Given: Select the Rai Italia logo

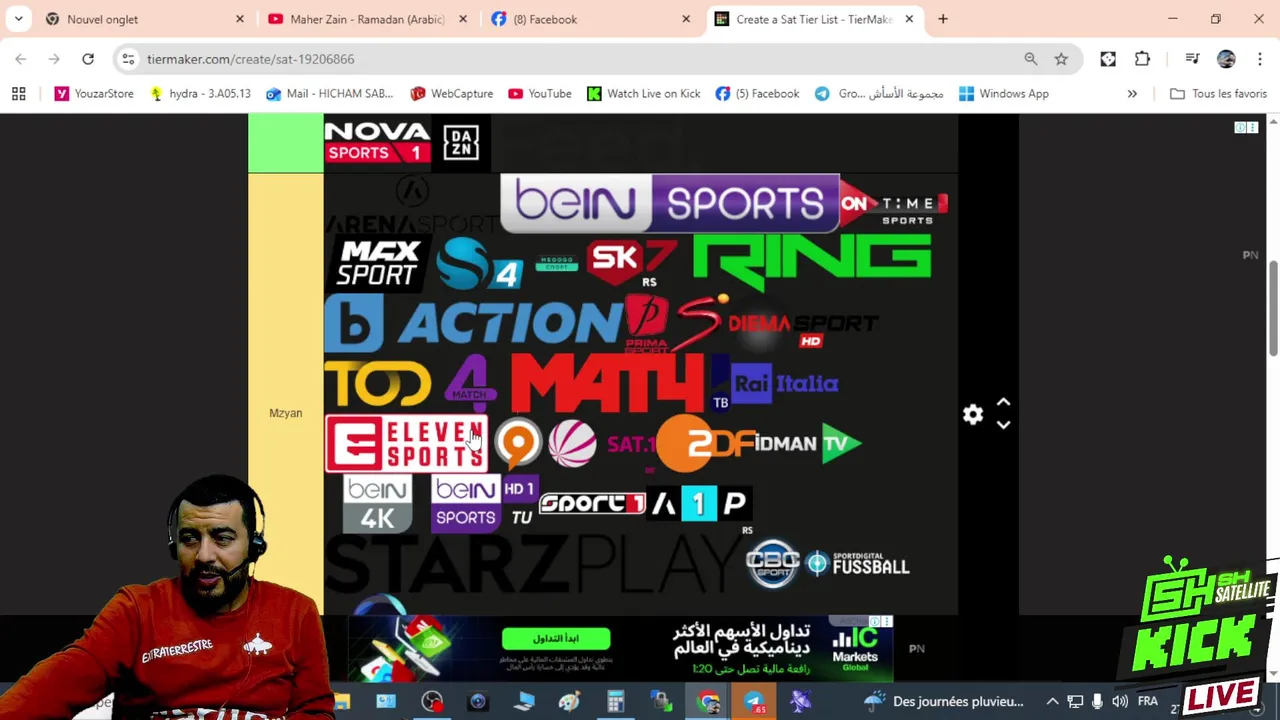Looking at the screenshot, I should (784, 383).
